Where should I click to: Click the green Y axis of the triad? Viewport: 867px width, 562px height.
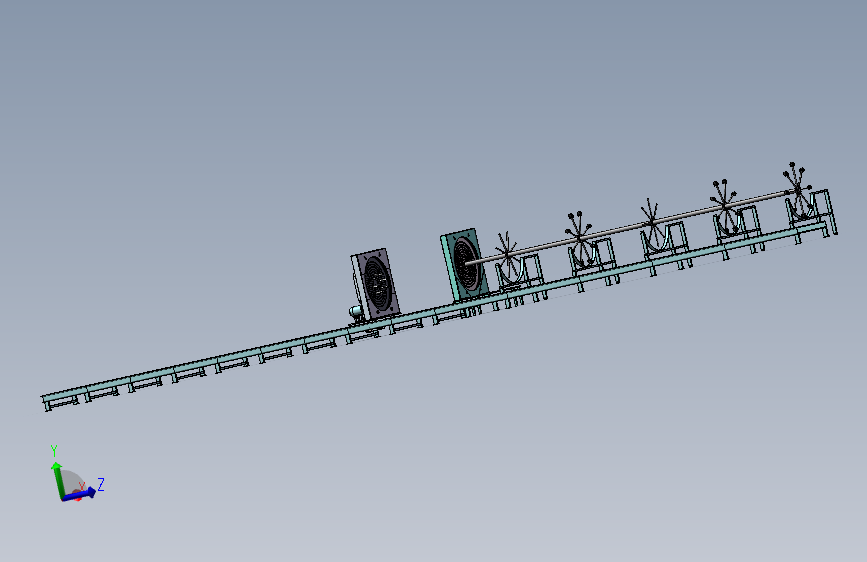(x=57, y=480)
